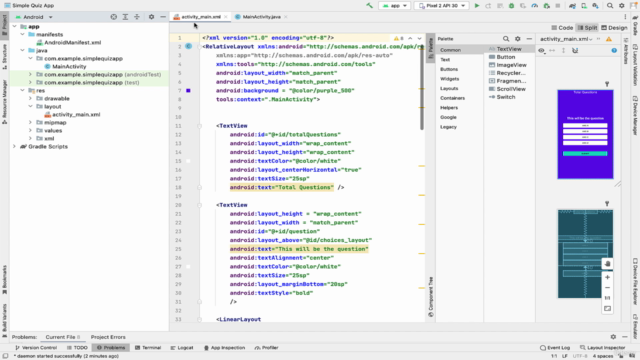This screenshot has height=360, width=640.
Task: Collapse the manifests folder
Action: point(22,34)
